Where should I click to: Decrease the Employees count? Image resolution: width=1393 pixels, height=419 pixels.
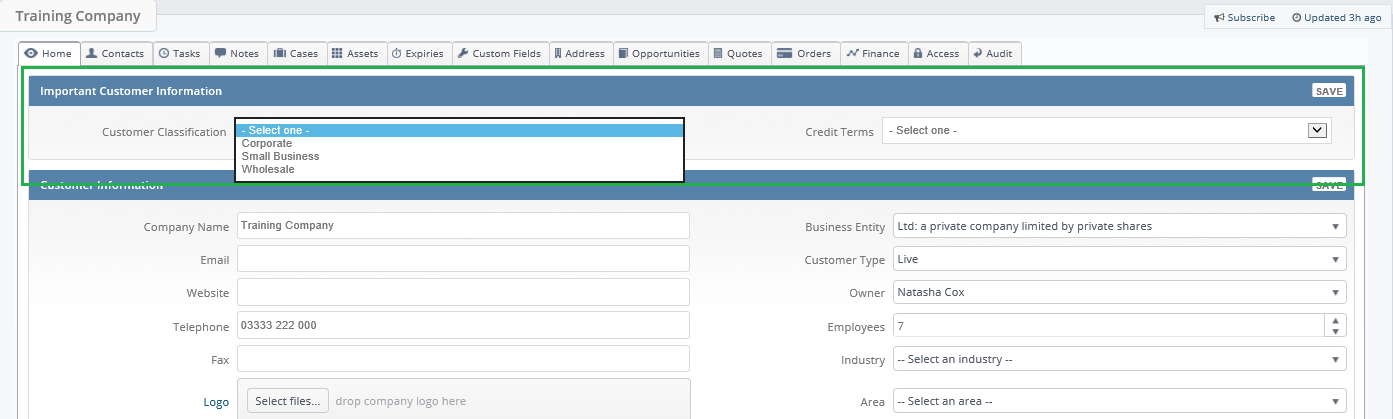1335,332
